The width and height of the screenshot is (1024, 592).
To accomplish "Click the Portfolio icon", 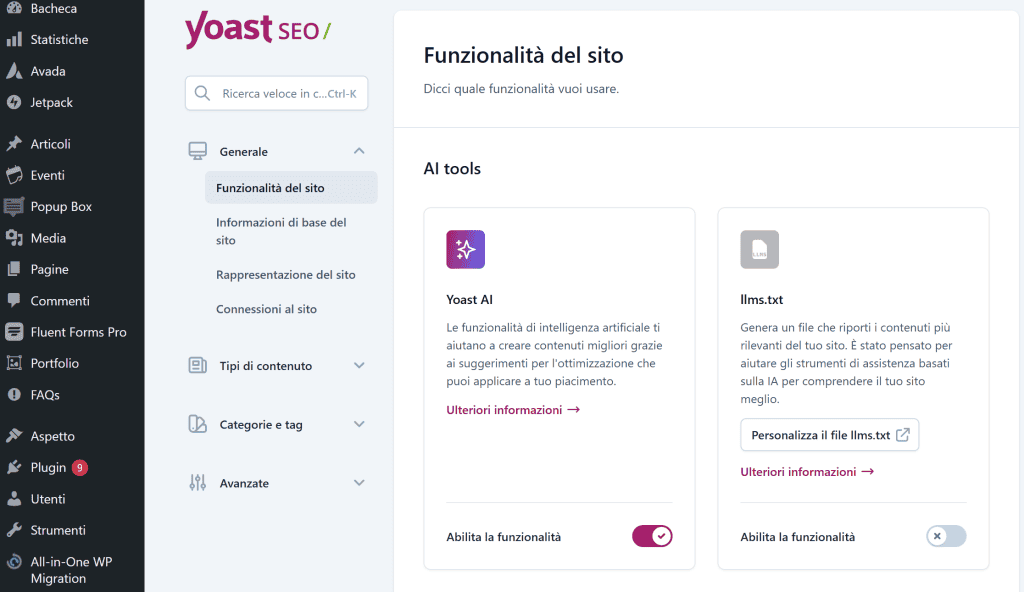I will [14, 363].
